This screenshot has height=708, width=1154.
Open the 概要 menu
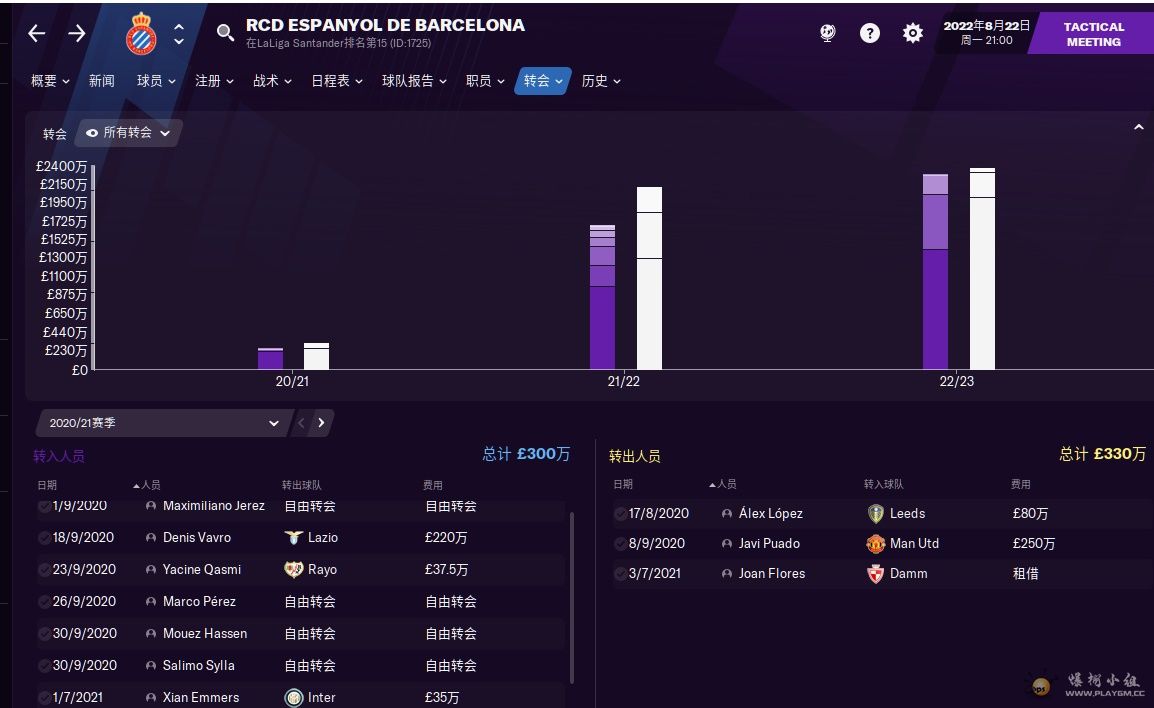point(50,81)
